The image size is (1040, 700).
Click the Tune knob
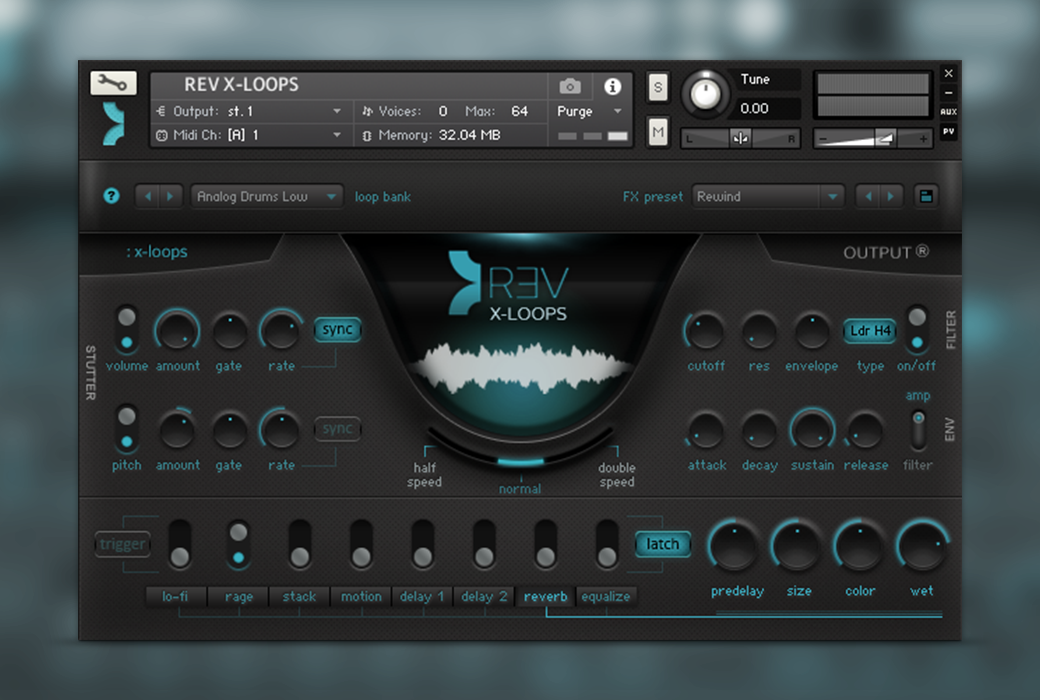[705, 94]
